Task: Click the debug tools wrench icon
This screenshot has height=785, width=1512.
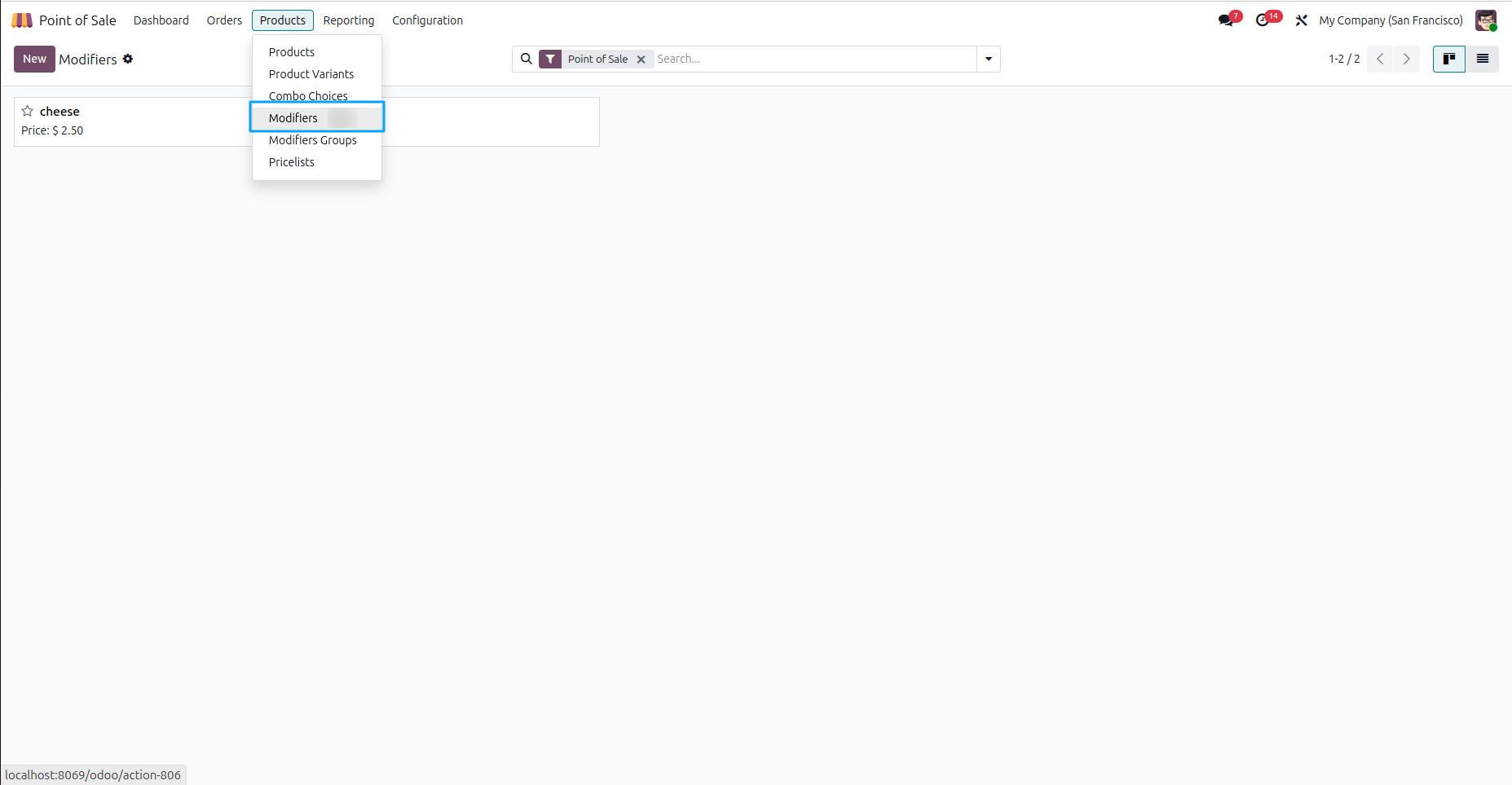Action: [x=1301, y=20]
